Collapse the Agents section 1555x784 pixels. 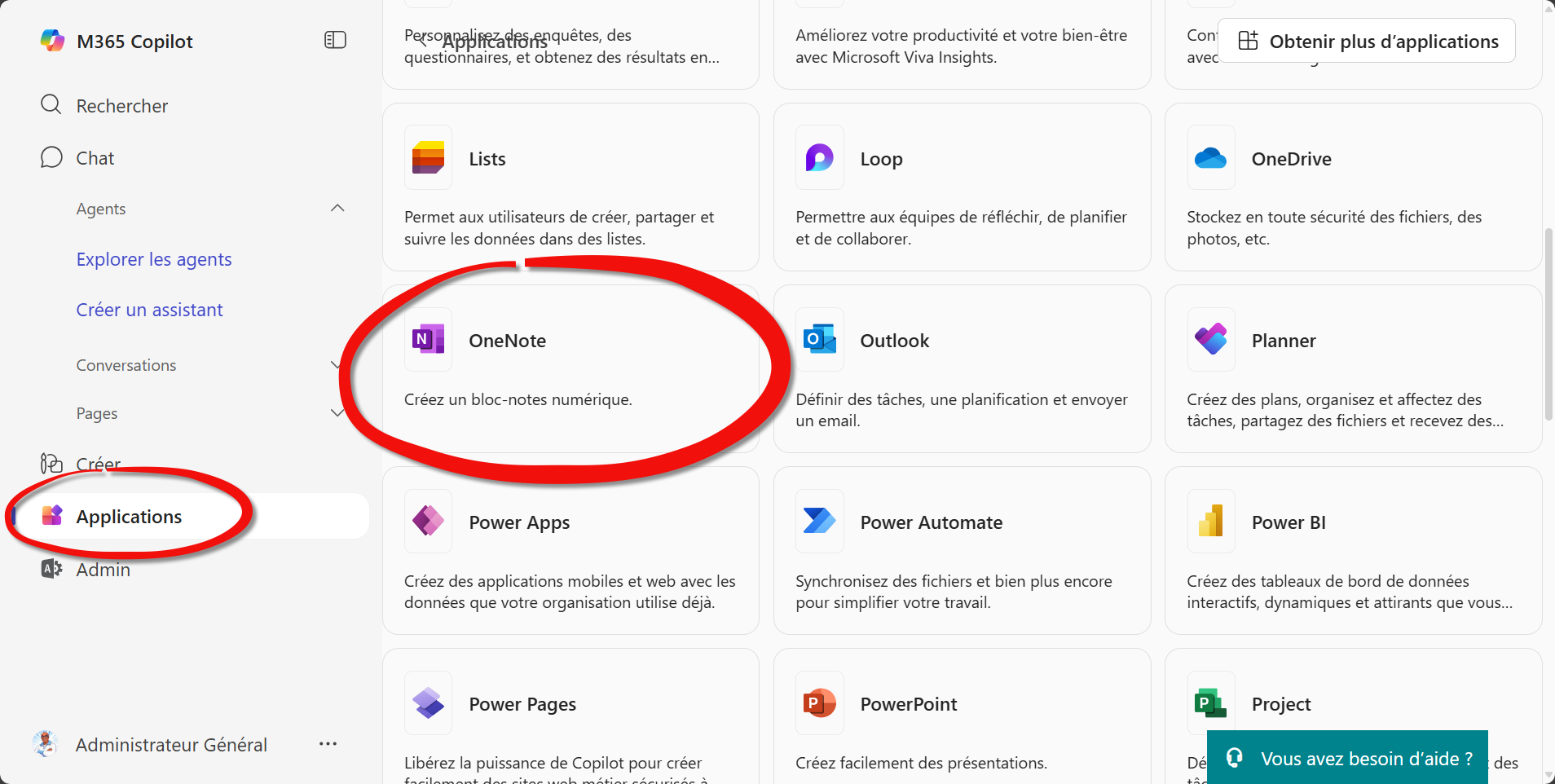point(337,209)
